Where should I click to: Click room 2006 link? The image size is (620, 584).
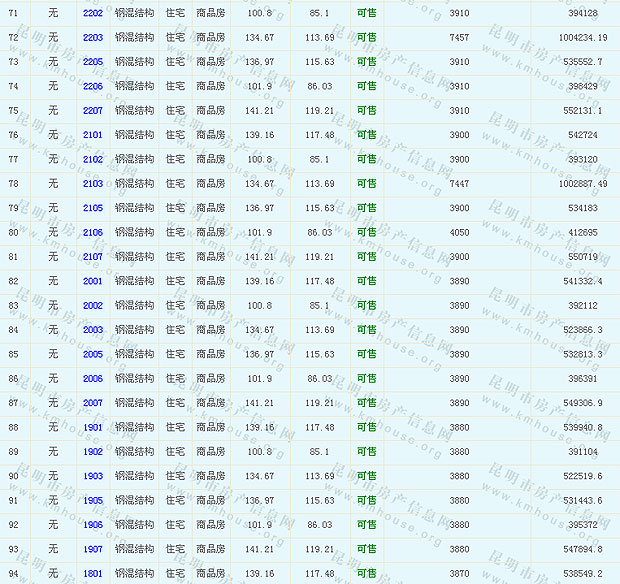pyautogui.click(x=93, y=379)
